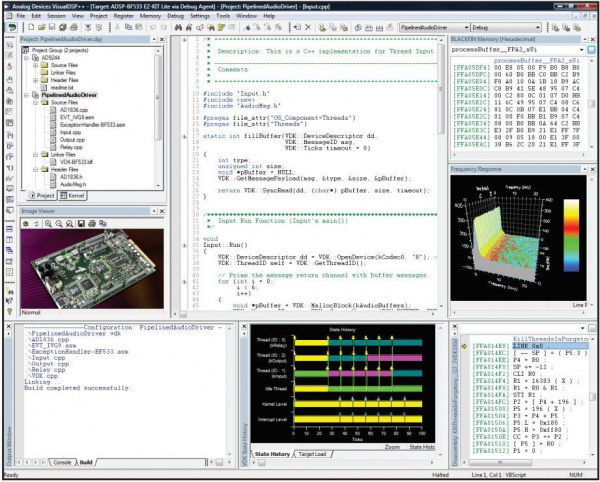Screen dimensions: 600x482
Task: Select VDK-BF533.ldf in Linker Files
Action: [77, 162]
